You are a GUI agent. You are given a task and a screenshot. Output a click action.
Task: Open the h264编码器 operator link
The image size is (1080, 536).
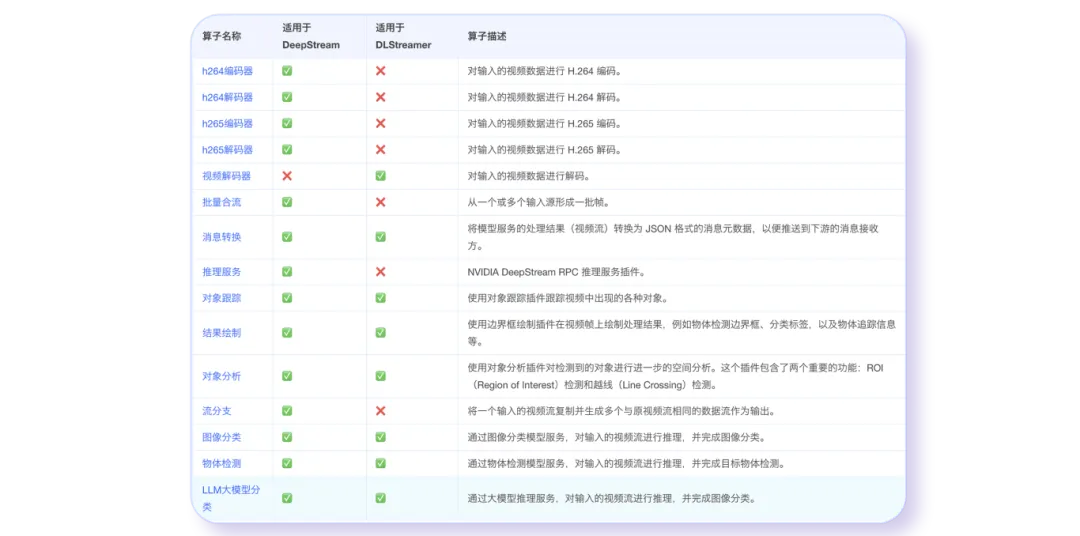coord(227,71)
